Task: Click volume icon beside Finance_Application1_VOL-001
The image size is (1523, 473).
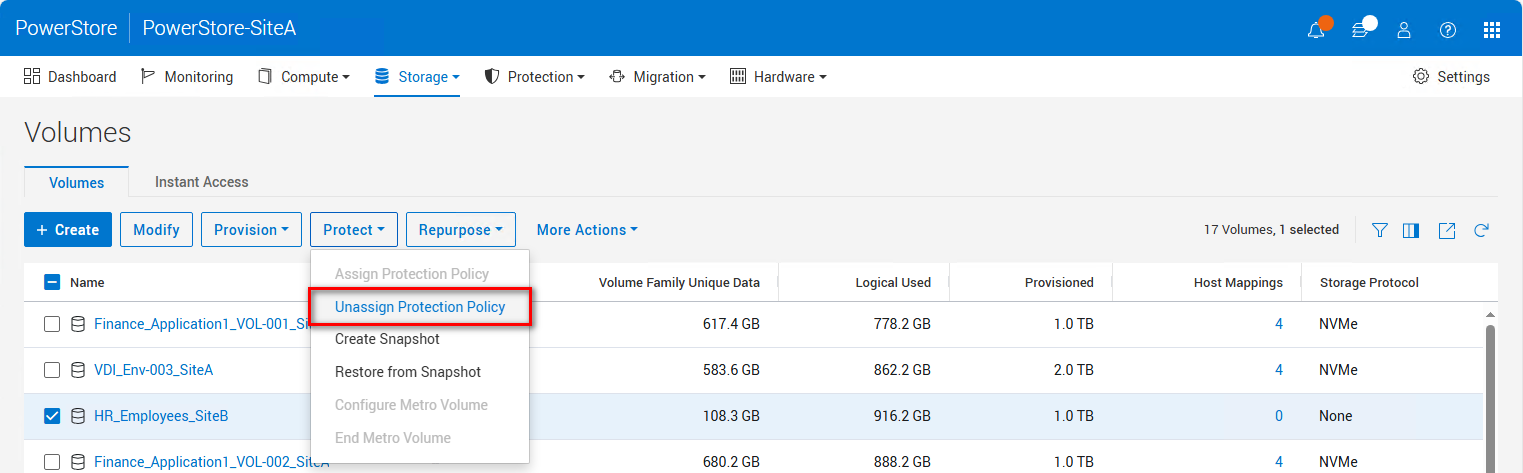Action: [78, 324]
